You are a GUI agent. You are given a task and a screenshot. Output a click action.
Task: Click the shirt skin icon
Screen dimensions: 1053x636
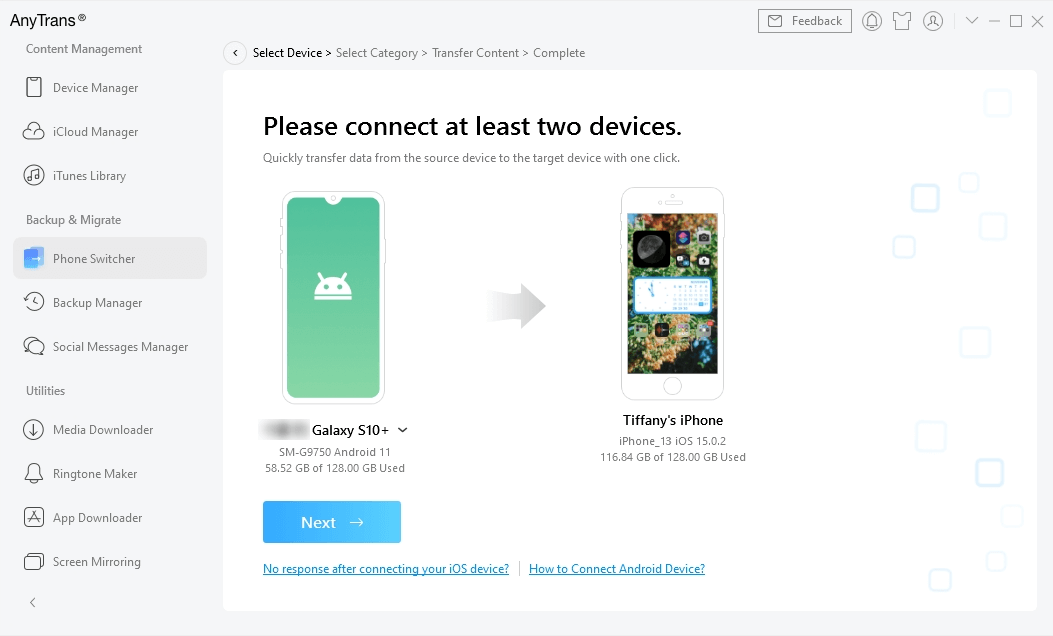(x=902, y=21)
